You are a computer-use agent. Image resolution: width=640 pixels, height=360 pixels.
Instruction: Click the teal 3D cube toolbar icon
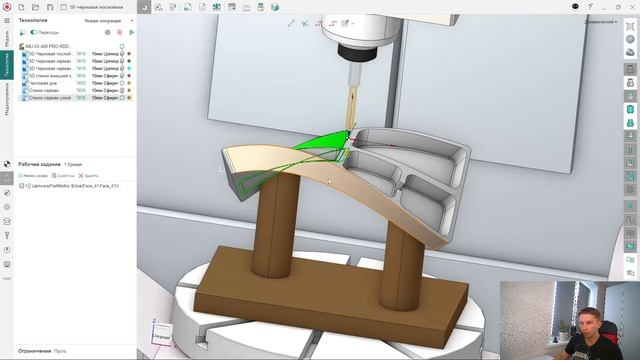[x=275, y=7]
